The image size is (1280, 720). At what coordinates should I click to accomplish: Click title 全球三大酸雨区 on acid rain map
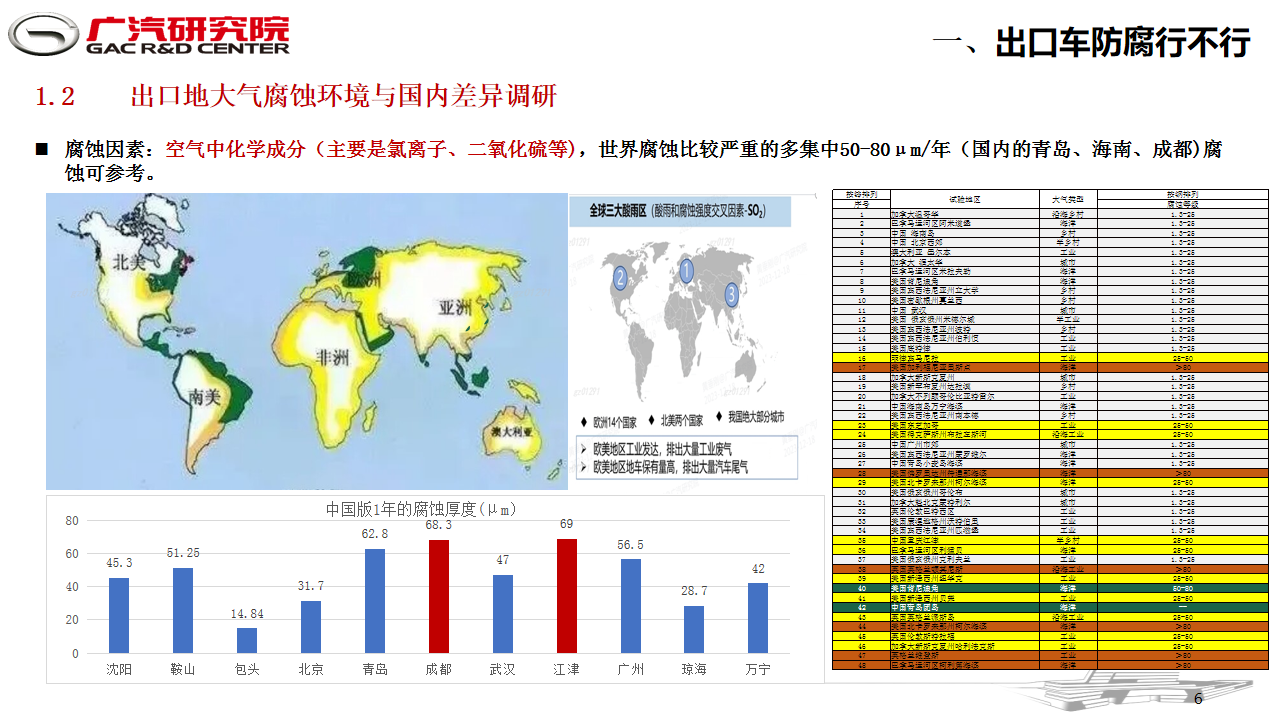tap(616, 212)
